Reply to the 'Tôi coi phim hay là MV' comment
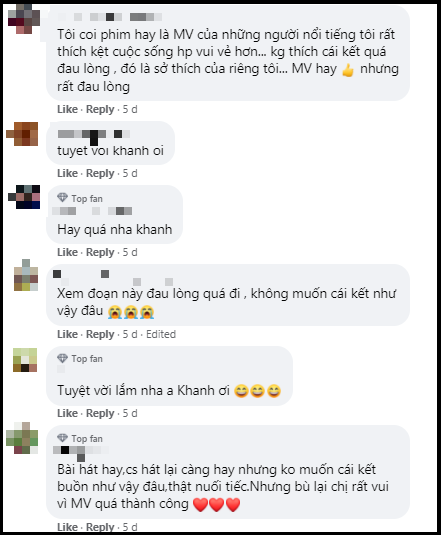 [x=100, y=109]
